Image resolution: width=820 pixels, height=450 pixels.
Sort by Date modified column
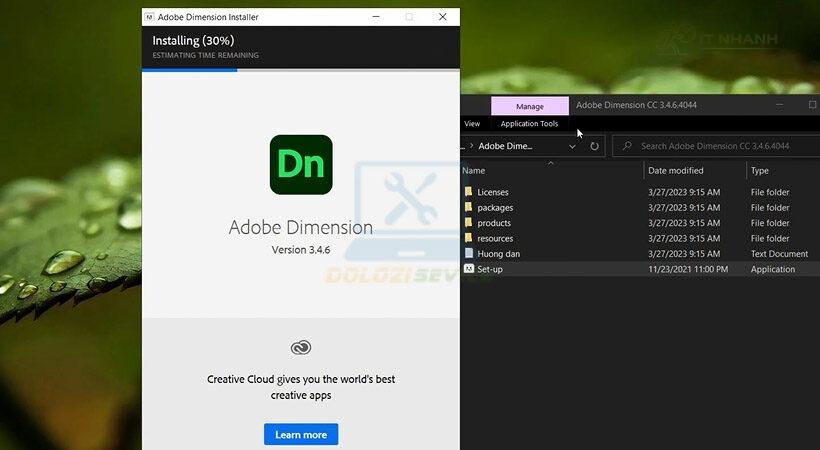pos(676,171)
